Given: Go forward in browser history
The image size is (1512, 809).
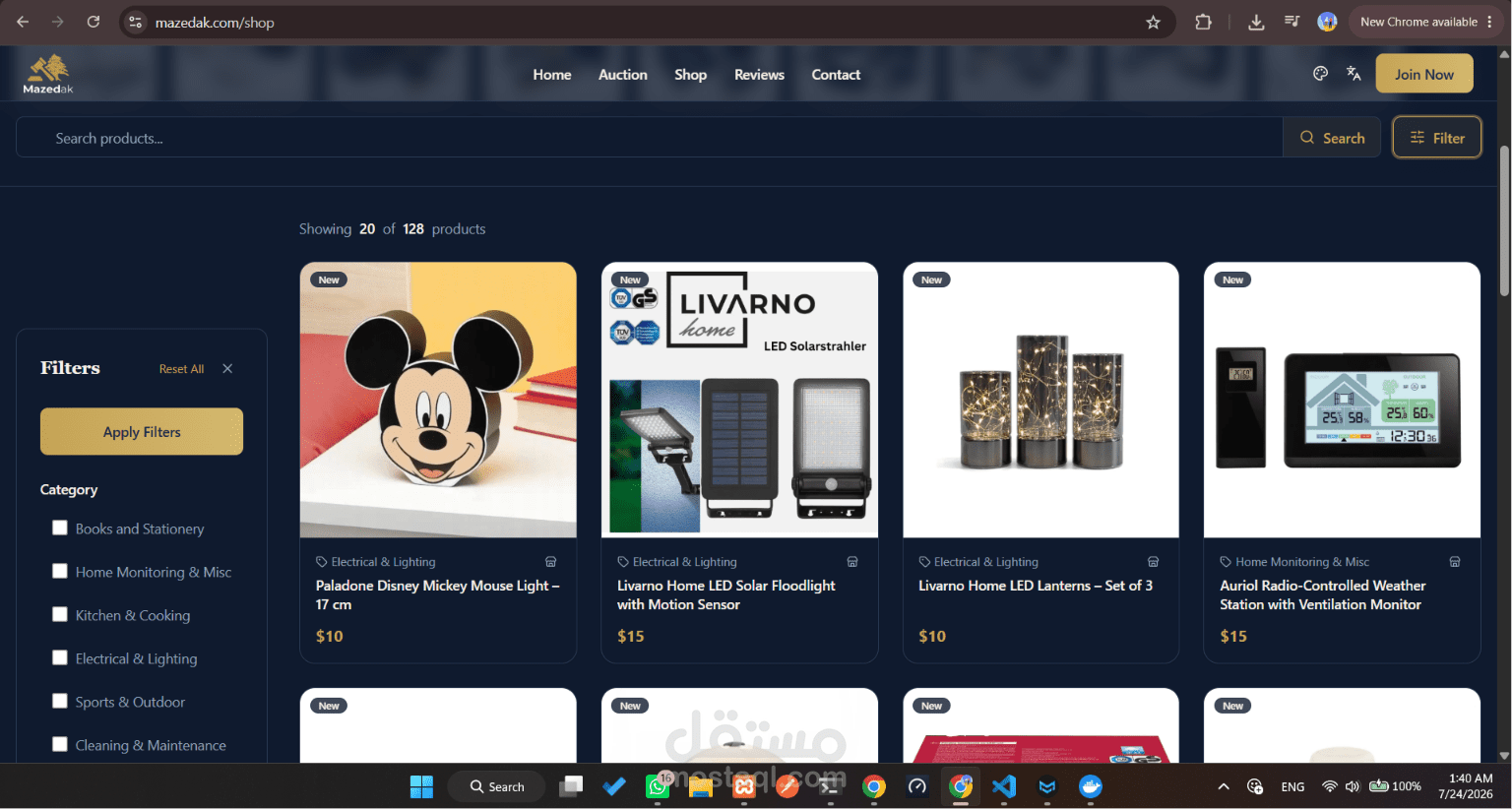Looking at the screenshot, I should (x=58, y=22).
